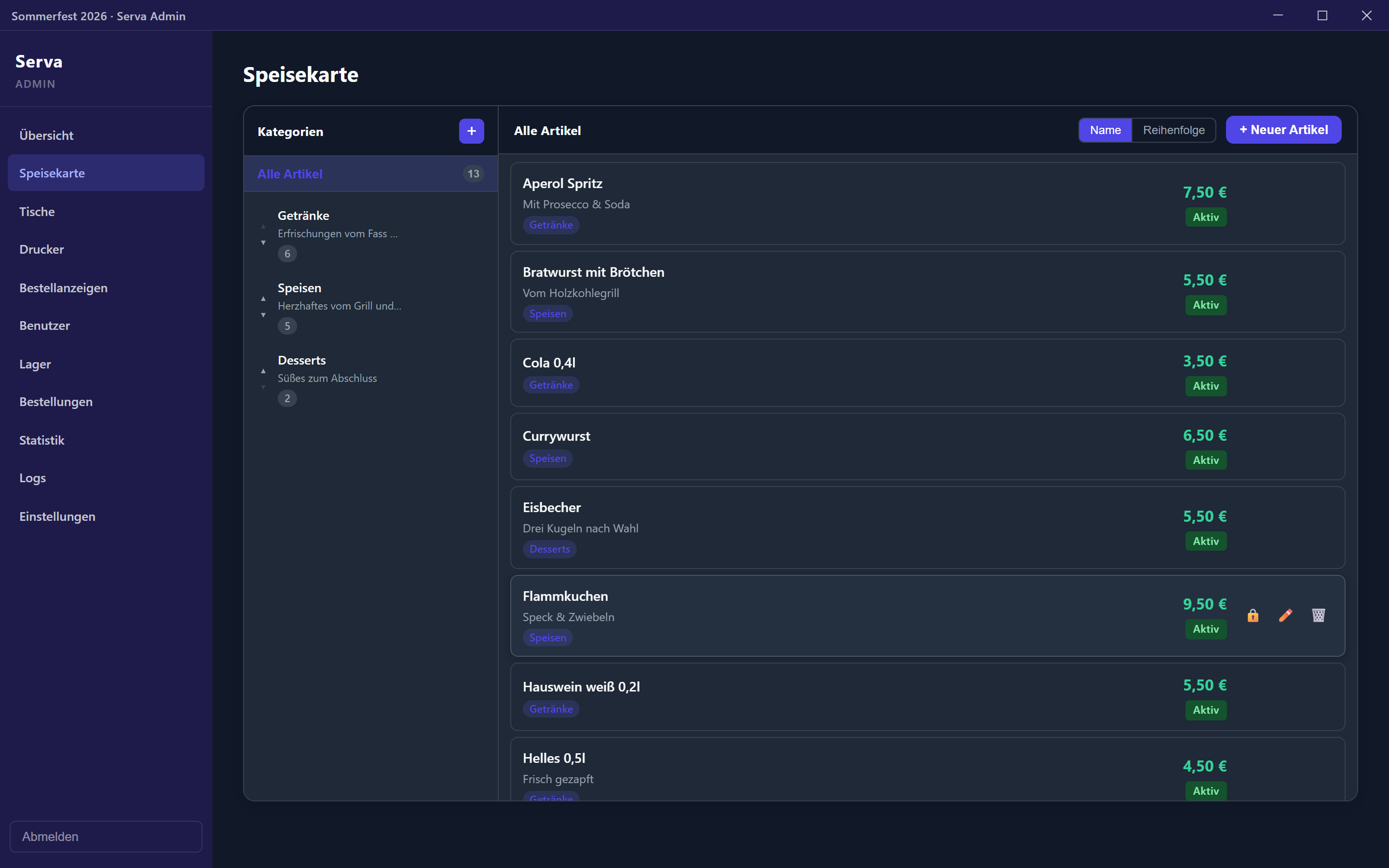Select the Cola 0,4l article
1389x868 pixels.
click(x=927, y=373)
